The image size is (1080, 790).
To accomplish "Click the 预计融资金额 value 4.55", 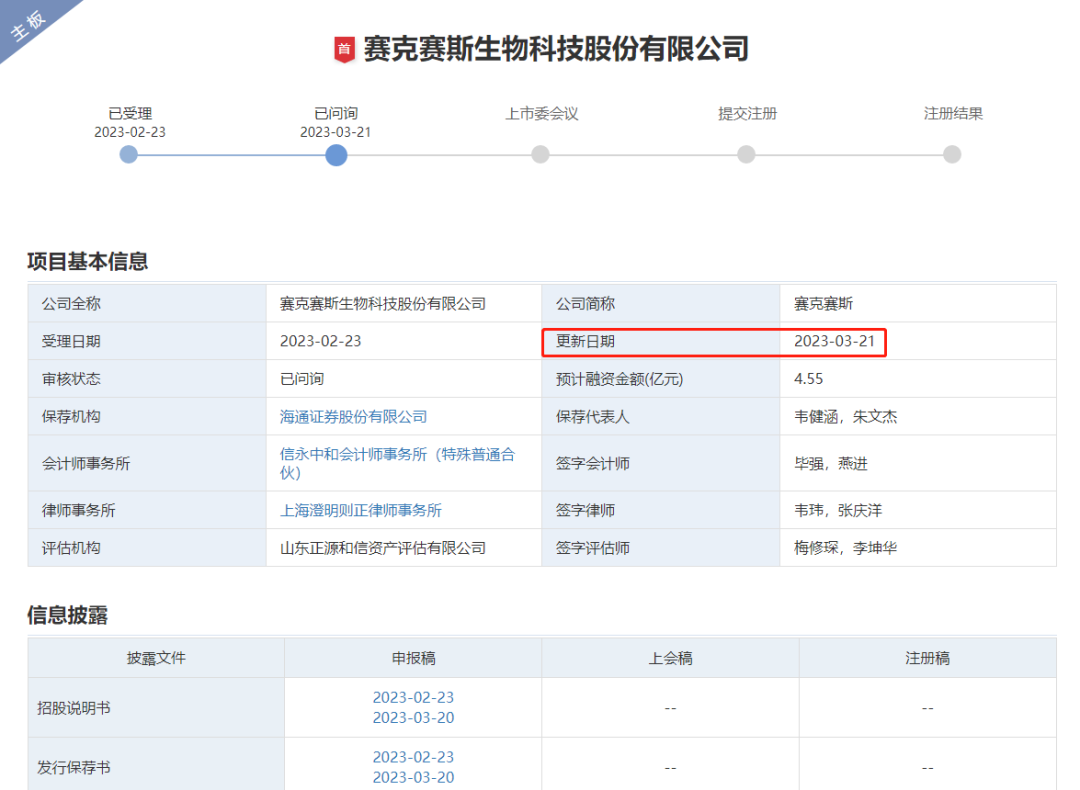I will 809,379.
